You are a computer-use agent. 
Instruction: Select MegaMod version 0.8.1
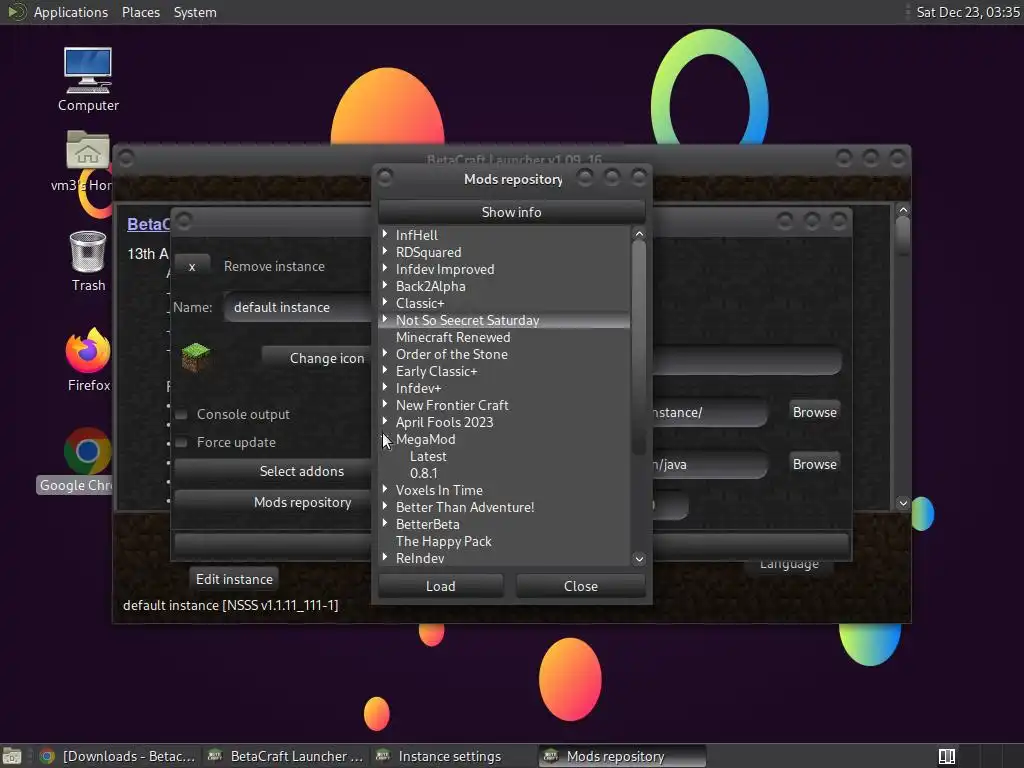point(424,473)
